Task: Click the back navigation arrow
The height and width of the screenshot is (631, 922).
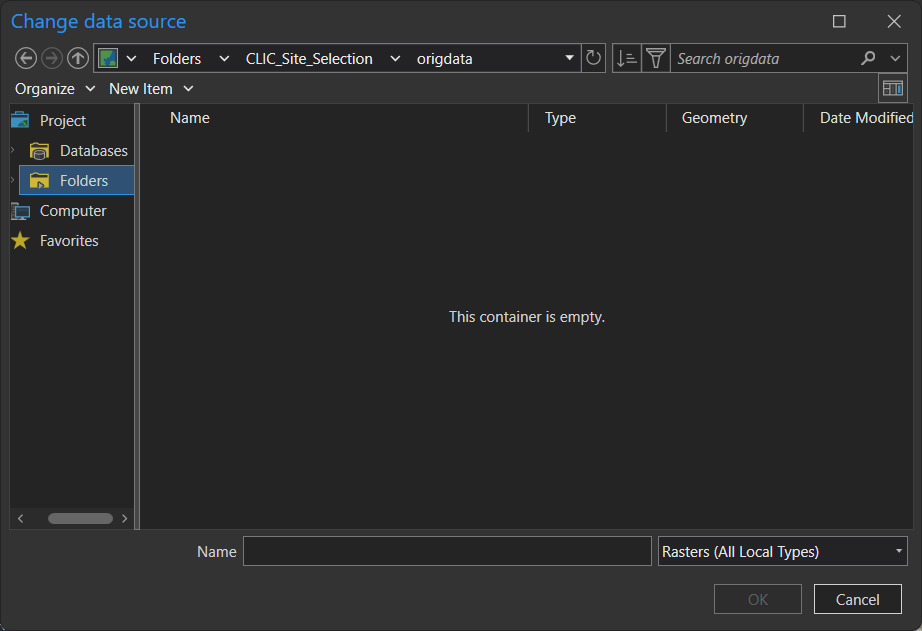Action: coord(25,57)
